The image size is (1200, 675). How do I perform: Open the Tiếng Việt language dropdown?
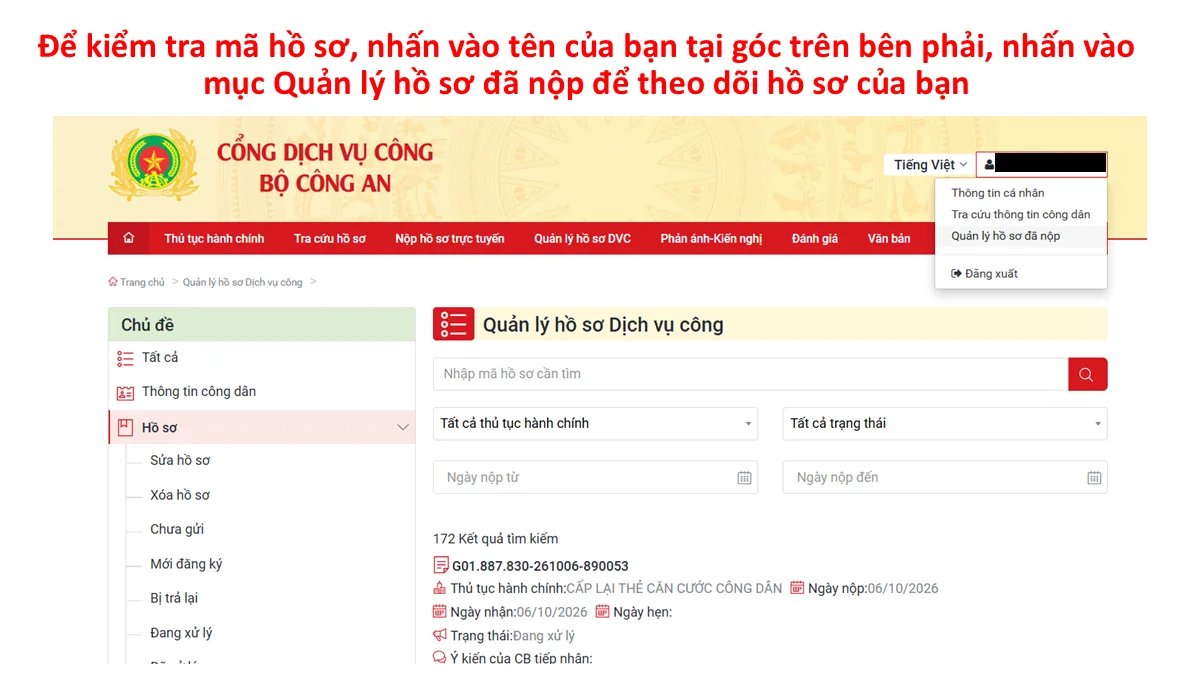pos(929,165)
